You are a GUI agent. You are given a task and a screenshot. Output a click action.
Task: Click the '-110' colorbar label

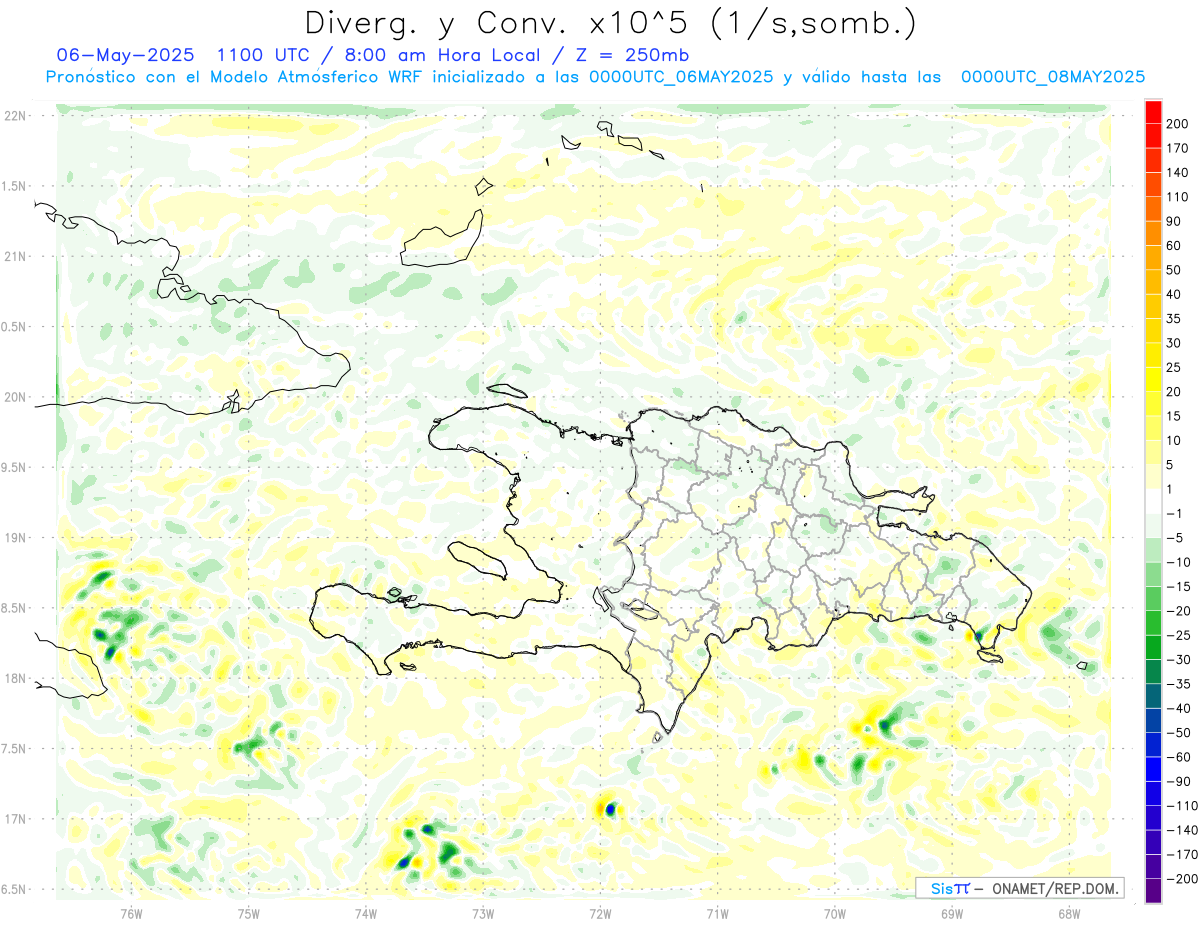pos(1181,806)
